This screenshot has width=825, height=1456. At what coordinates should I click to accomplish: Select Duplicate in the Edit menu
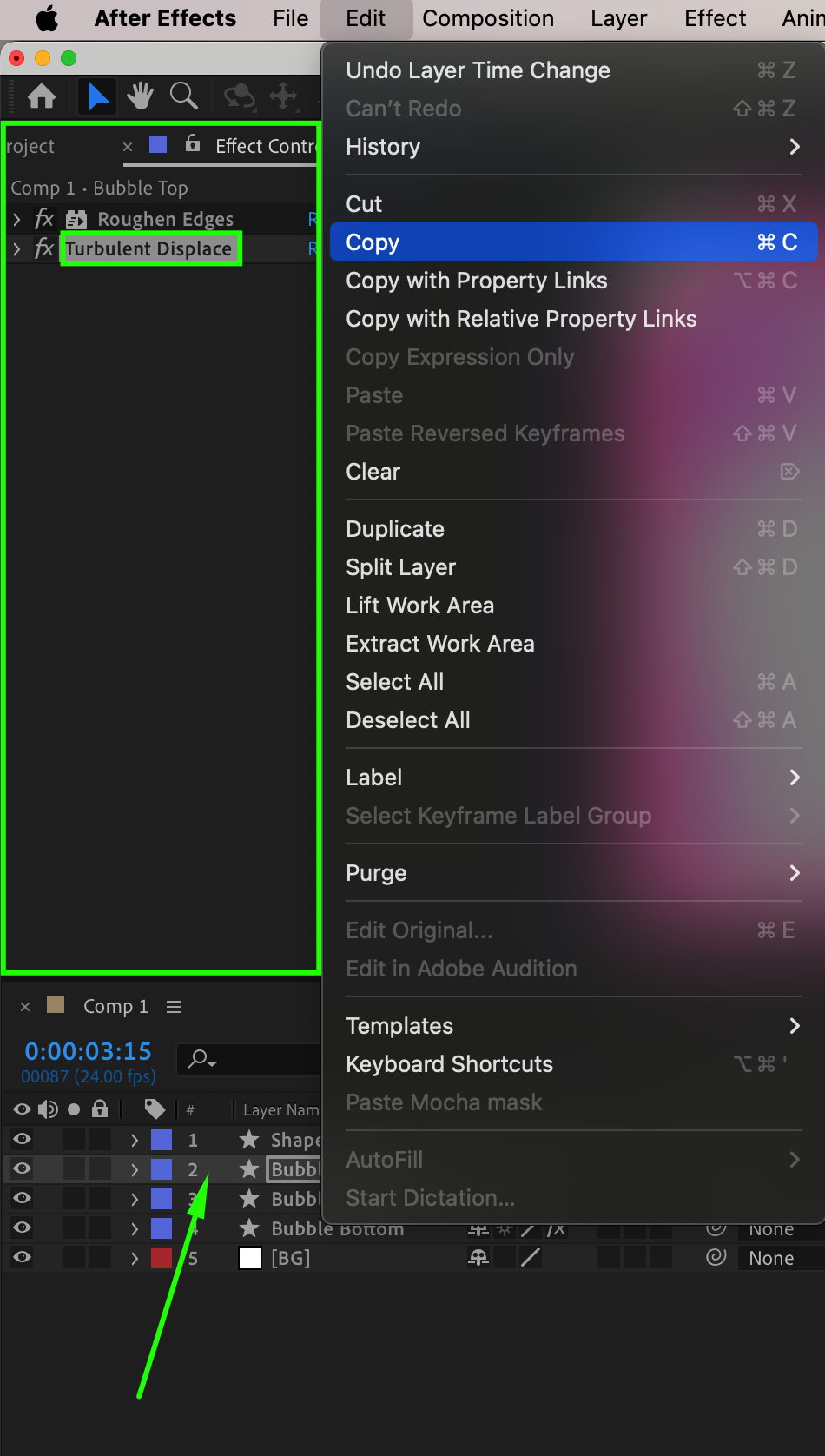395,529
